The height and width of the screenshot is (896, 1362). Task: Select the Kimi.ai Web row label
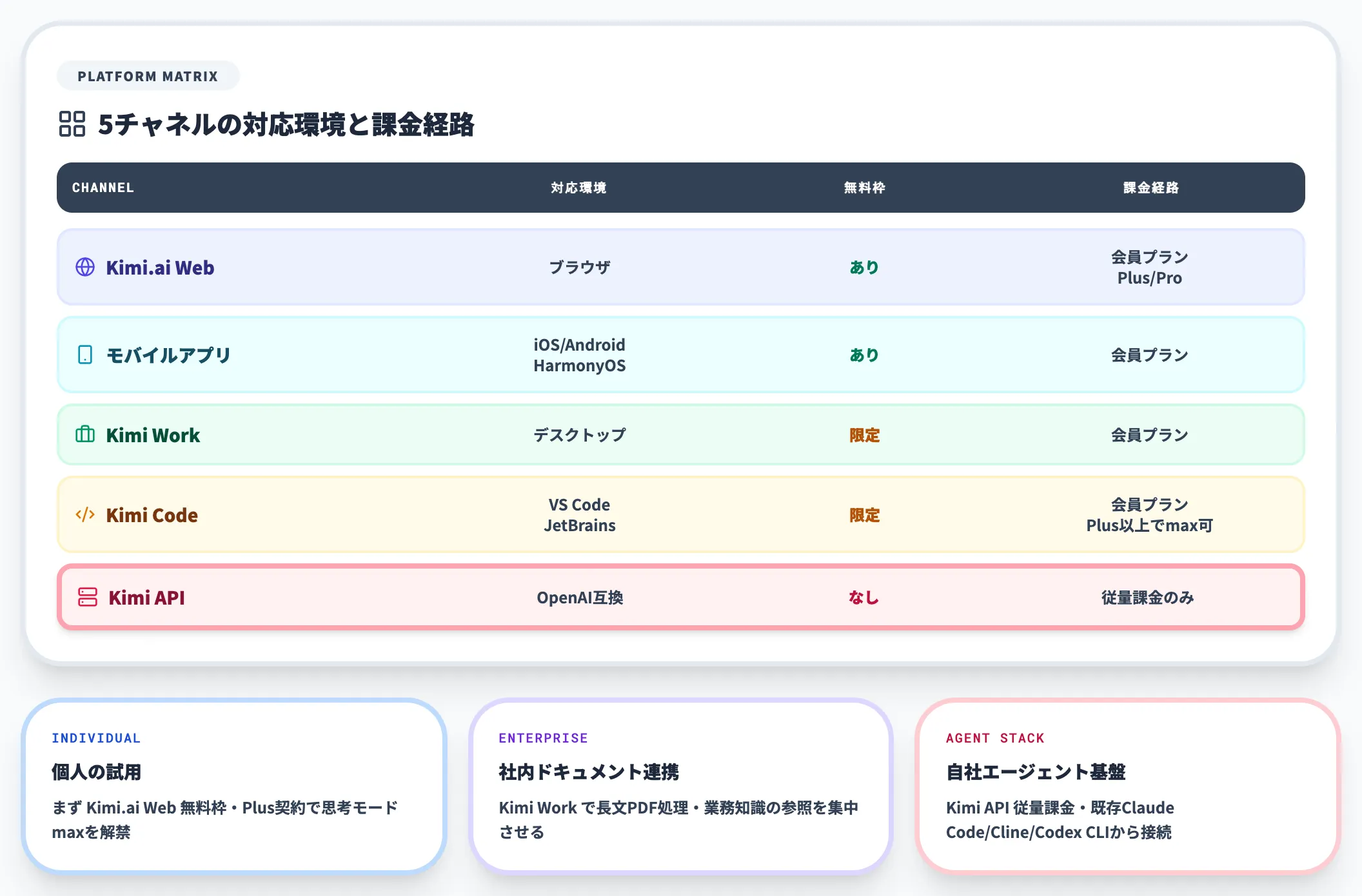coord(160,268)
